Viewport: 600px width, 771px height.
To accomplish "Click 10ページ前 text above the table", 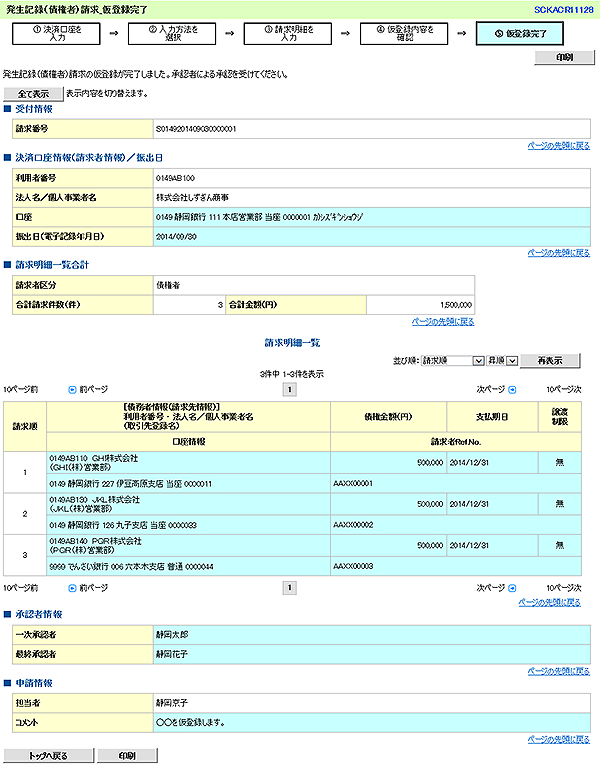I will (x=20, y=389).
